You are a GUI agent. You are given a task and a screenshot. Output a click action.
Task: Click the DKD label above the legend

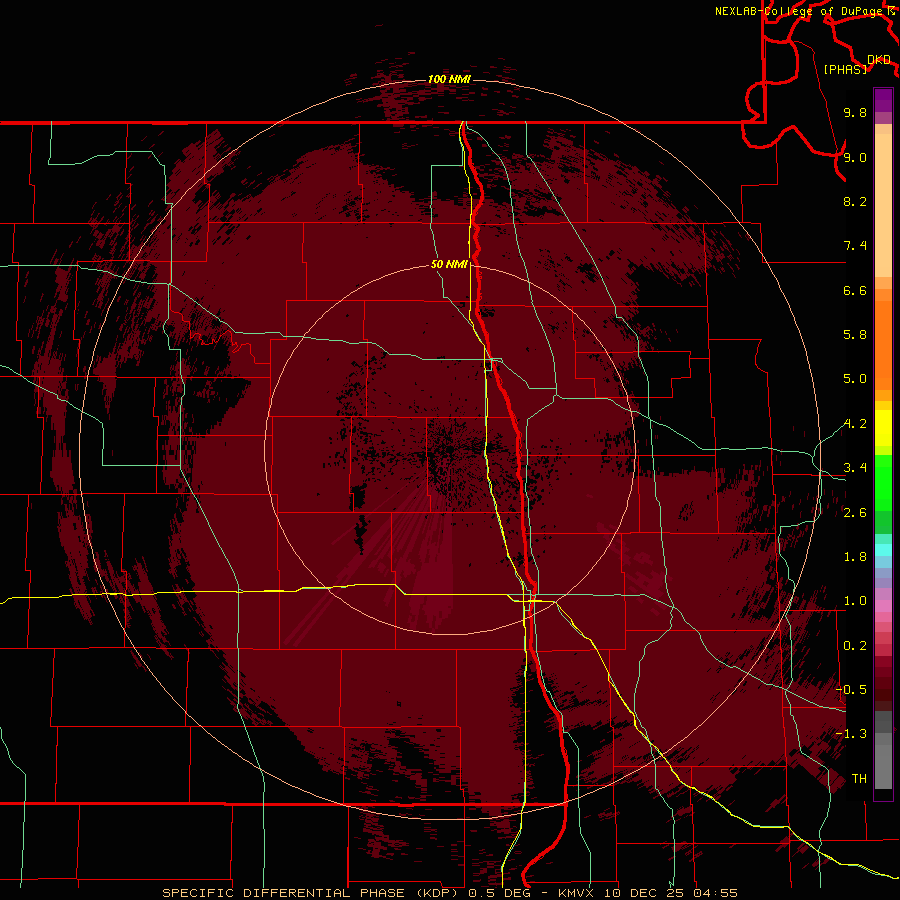(879, 60)
